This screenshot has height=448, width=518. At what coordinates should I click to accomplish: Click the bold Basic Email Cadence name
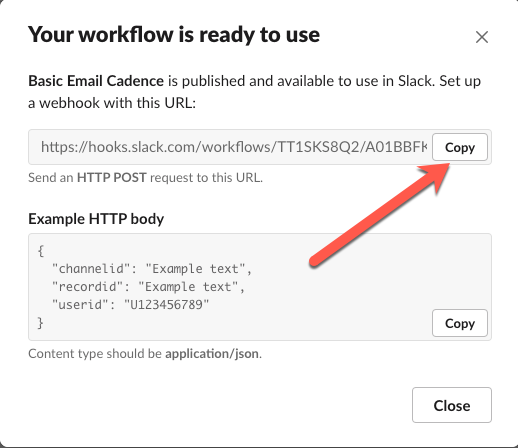[96, 81]
